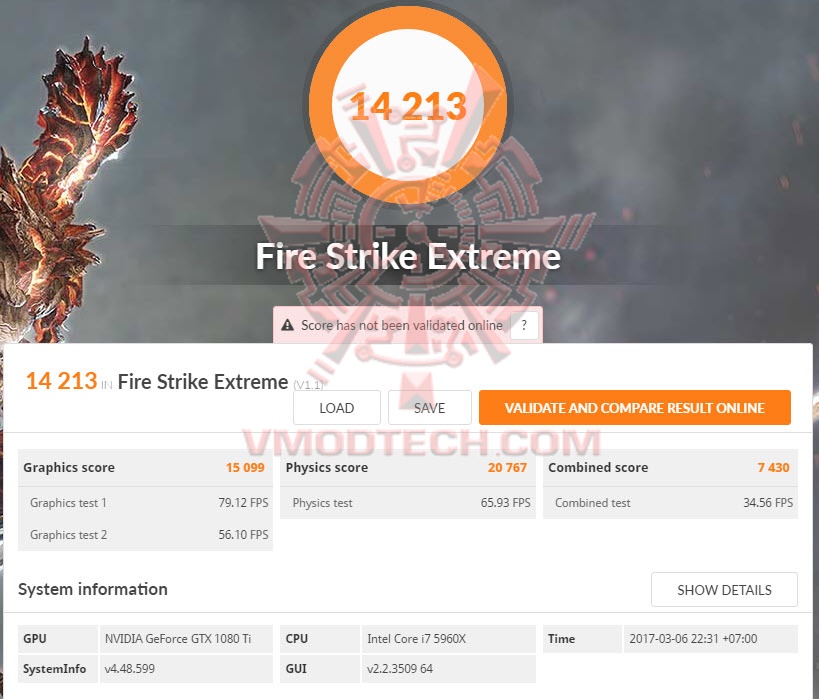Viewport: 819px width, 699px height.
Task: Click the Time value 2017-03-06 field
Action: 711,638
